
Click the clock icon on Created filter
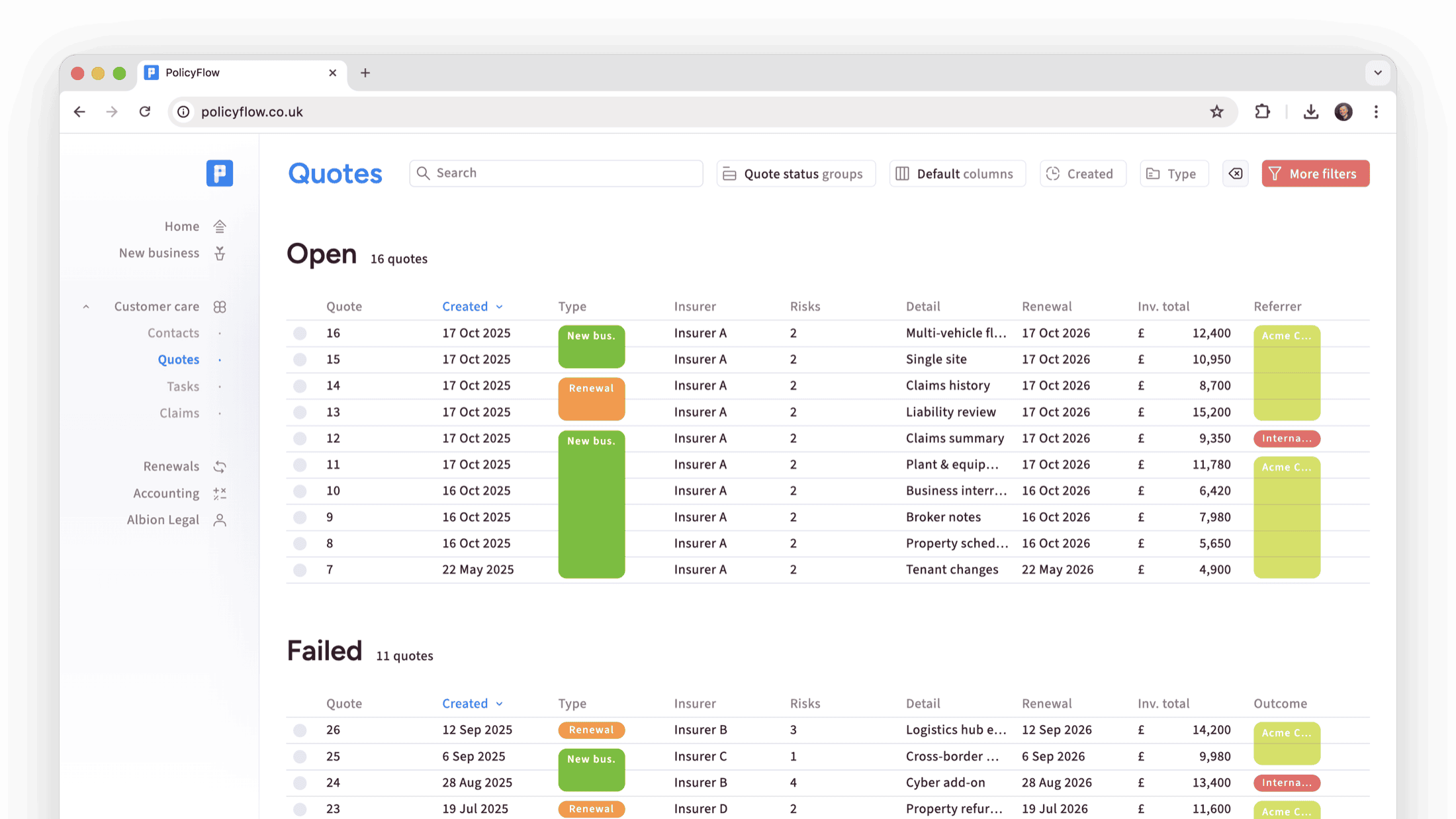click(1053, 173)
